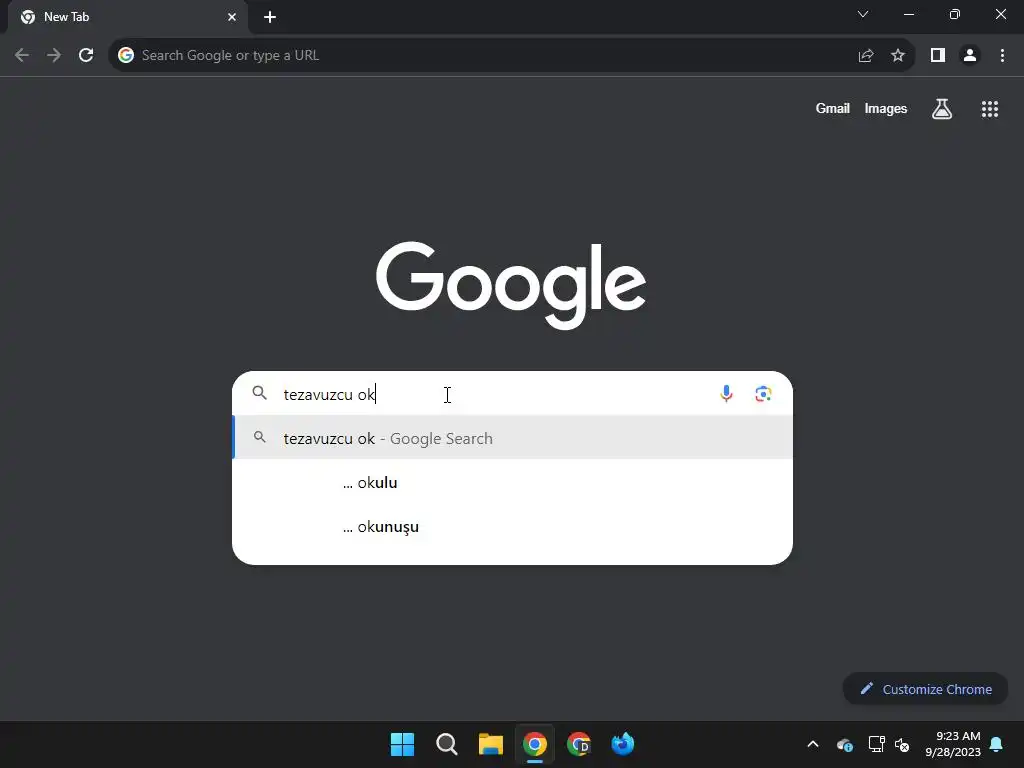
Task: Select the '... okulu' suggestion
Action: click(513, 483)
